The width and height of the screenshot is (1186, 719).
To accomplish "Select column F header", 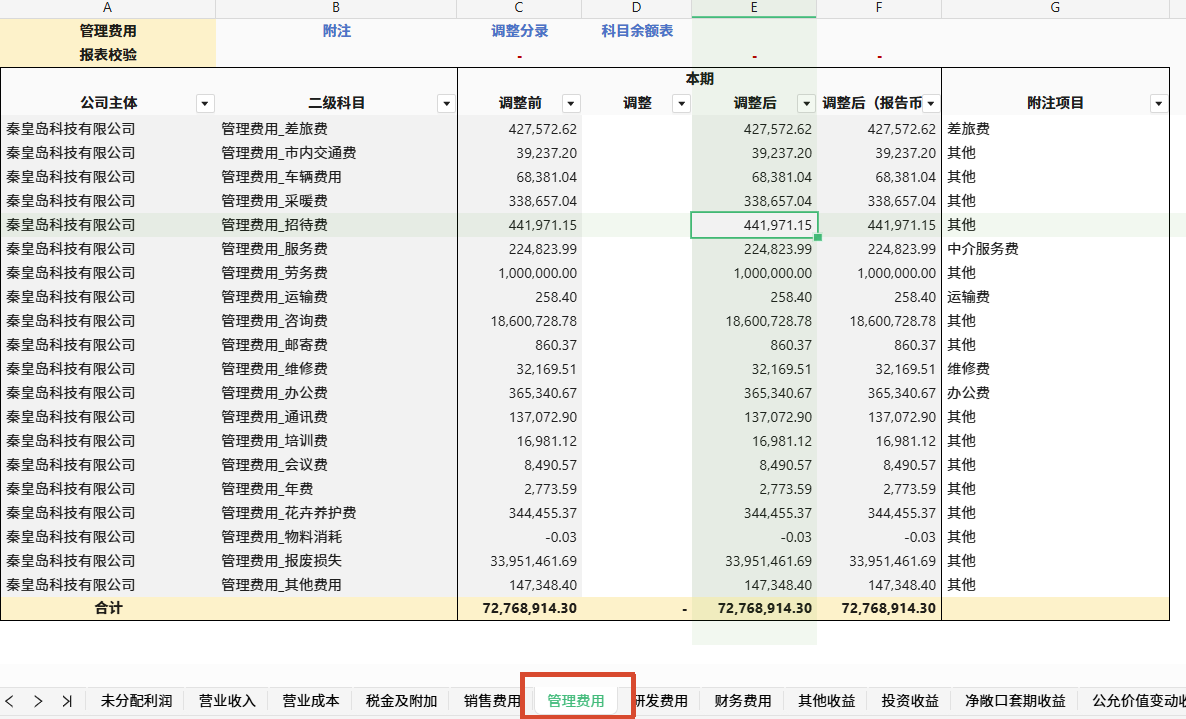I will [879, 8].
